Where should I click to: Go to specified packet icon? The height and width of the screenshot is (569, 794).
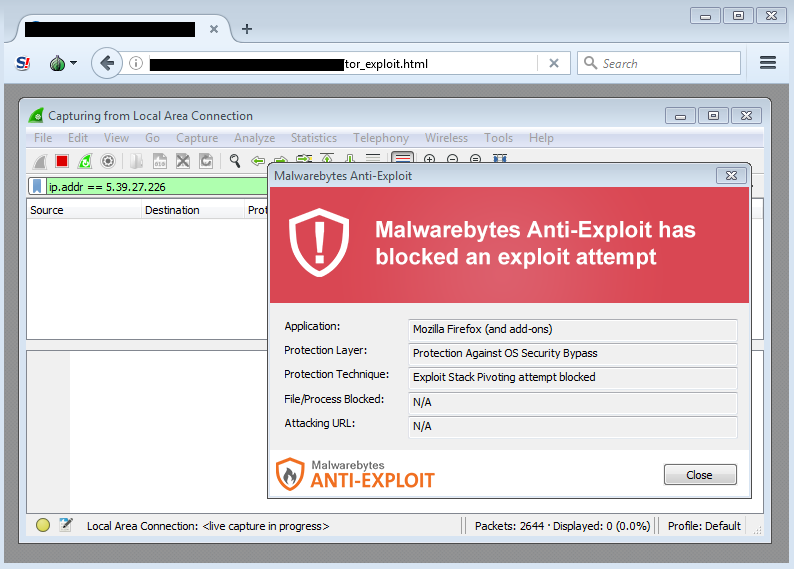click(x=304, y=158)
